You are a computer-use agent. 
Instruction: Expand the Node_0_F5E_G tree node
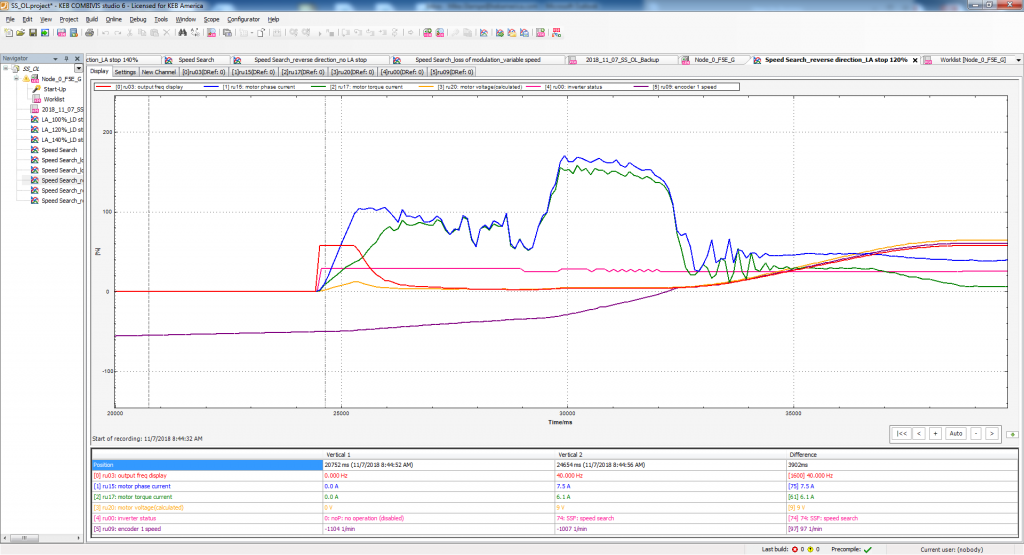click(x=16, y=78)
